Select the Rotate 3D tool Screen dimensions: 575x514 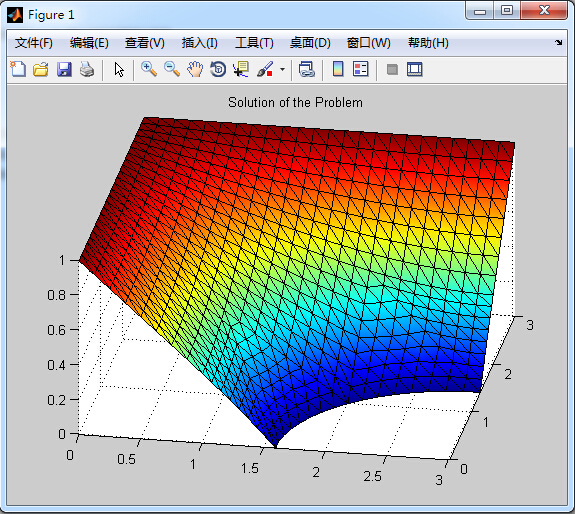tap(218, 69)
